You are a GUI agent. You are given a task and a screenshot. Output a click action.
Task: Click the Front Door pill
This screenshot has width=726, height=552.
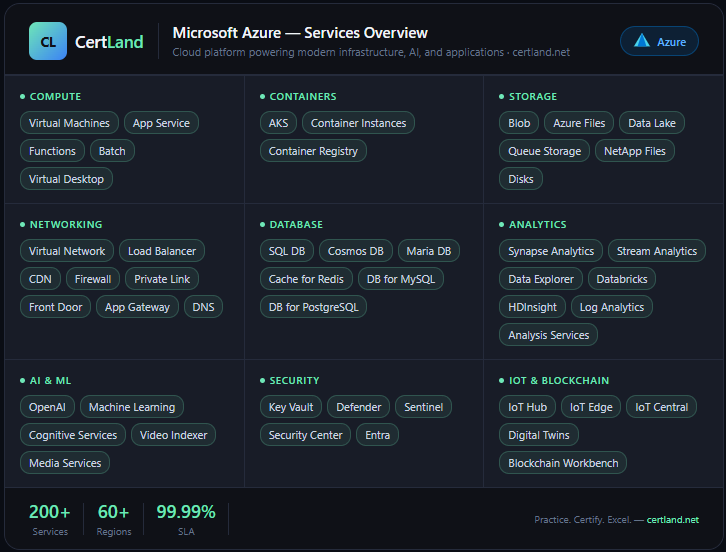tap(56, 307)
